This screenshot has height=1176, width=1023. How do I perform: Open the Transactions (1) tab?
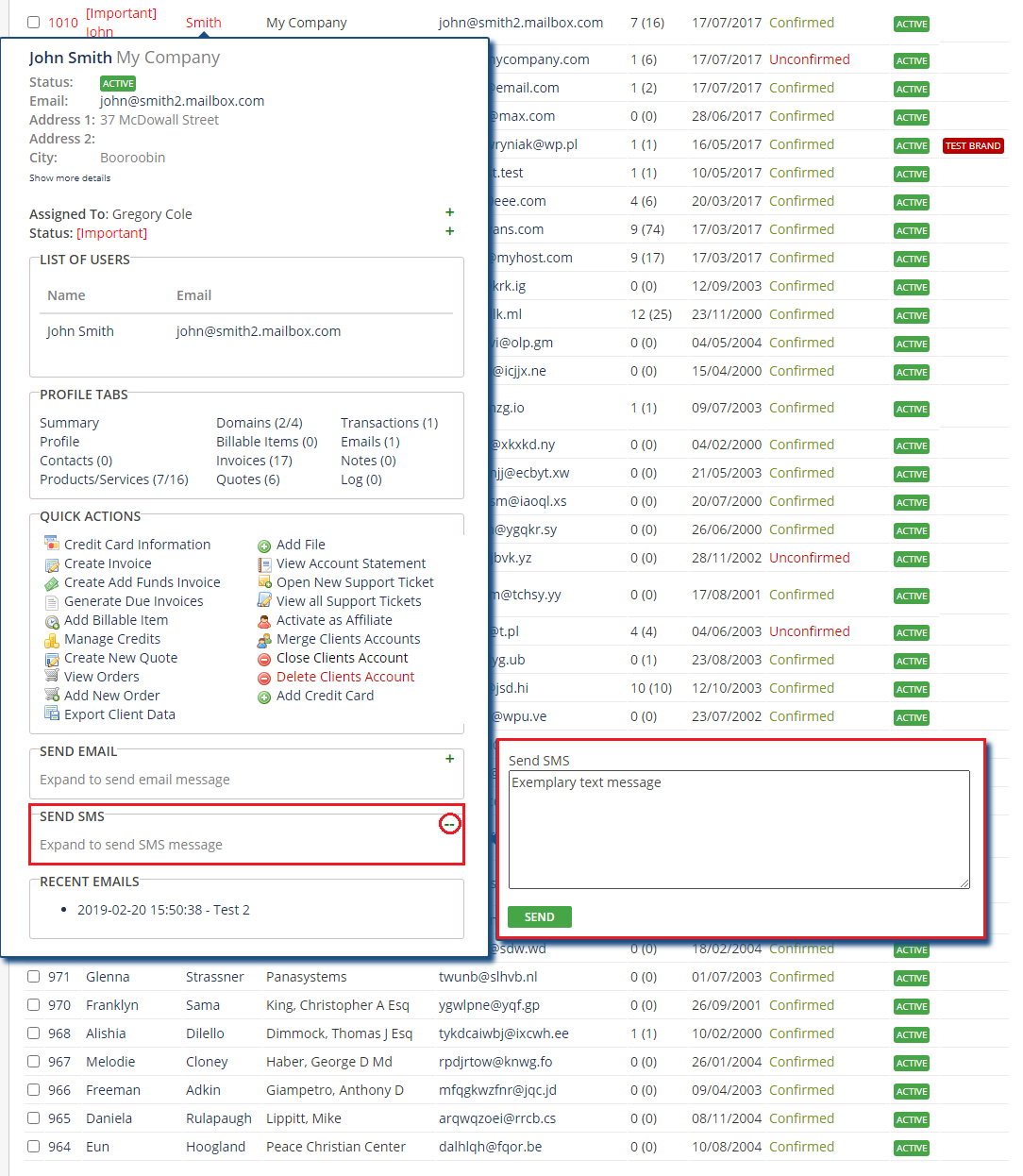click(389, 423)
